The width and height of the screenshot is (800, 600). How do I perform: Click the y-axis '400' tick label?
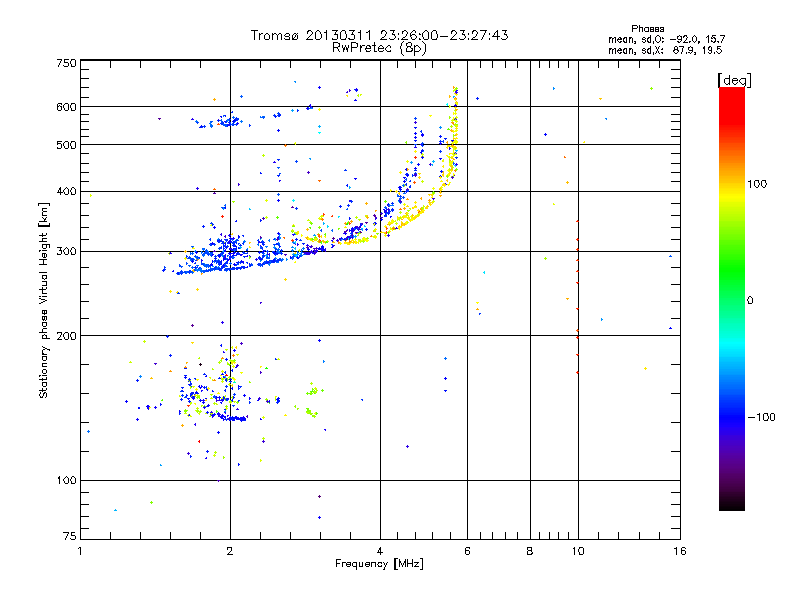point(66,191)
